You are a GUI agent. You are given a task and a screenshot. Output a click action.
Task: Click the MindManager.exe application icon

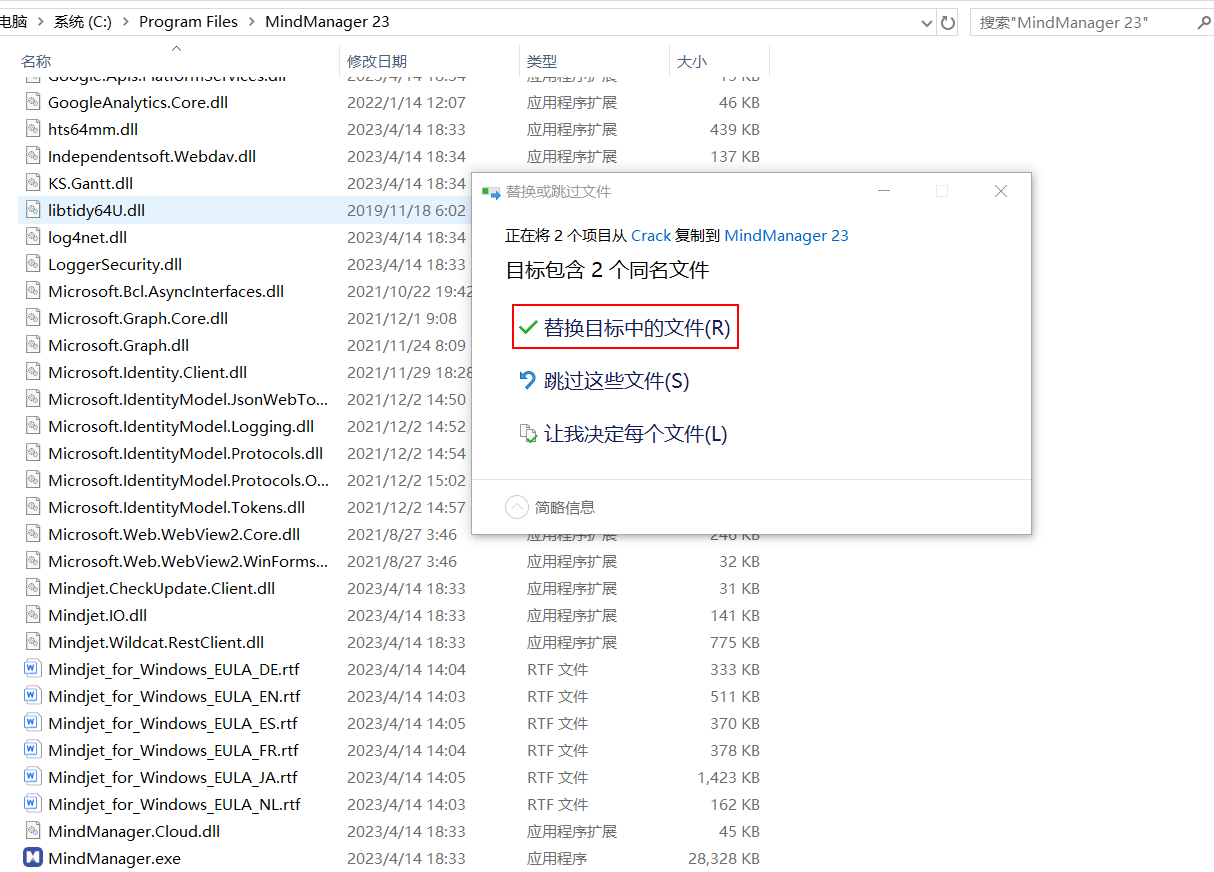[x=32, y=858]
